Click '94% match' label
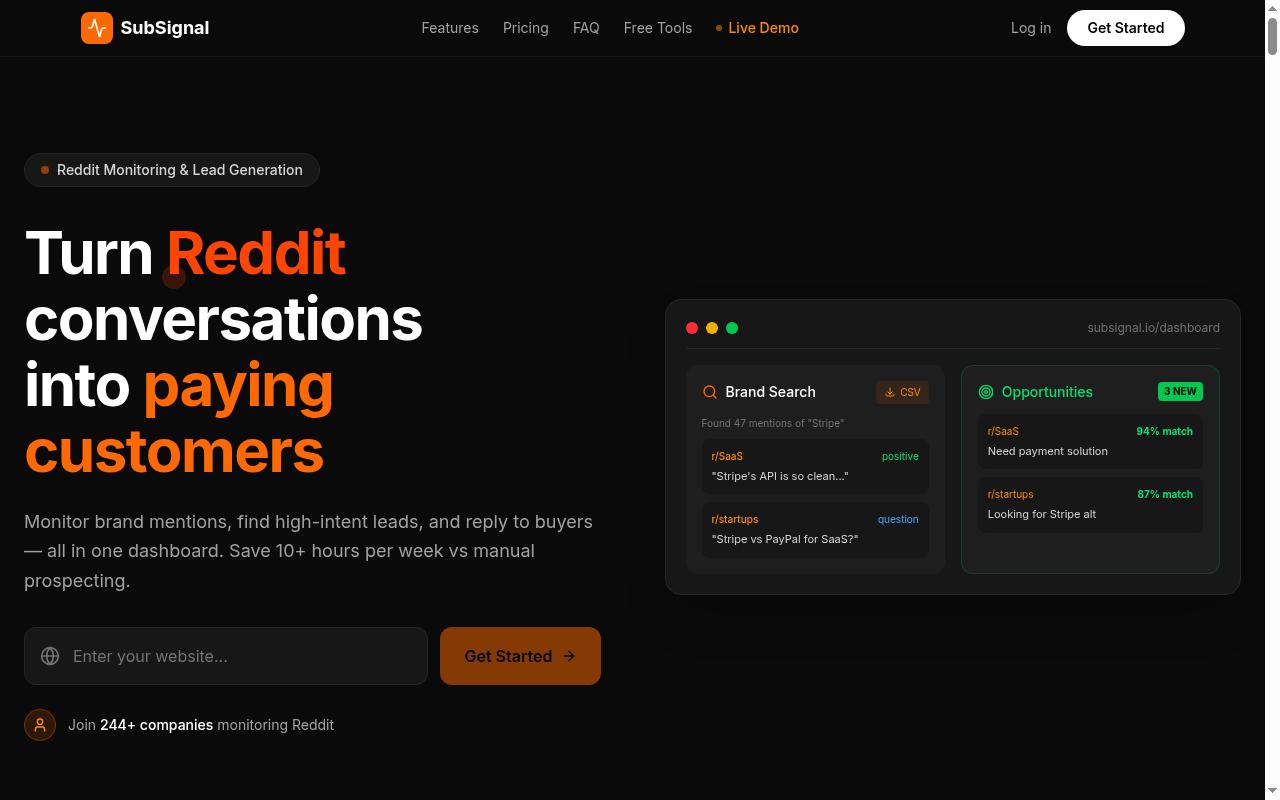 pyautogui.click(x=1164, y=431)
